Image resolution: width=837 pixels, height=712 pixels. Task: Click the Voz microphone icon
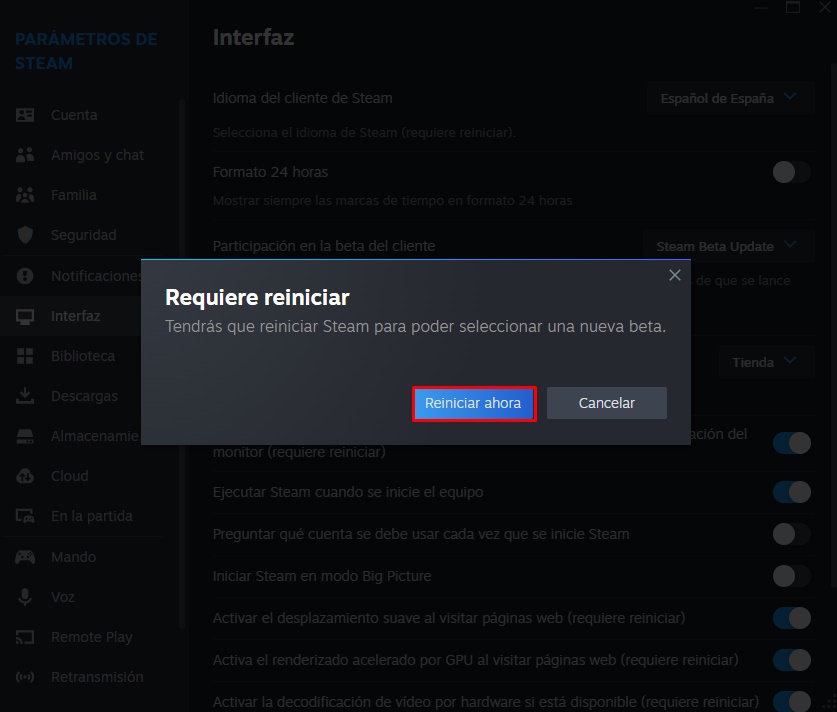(x=25, y=597)
